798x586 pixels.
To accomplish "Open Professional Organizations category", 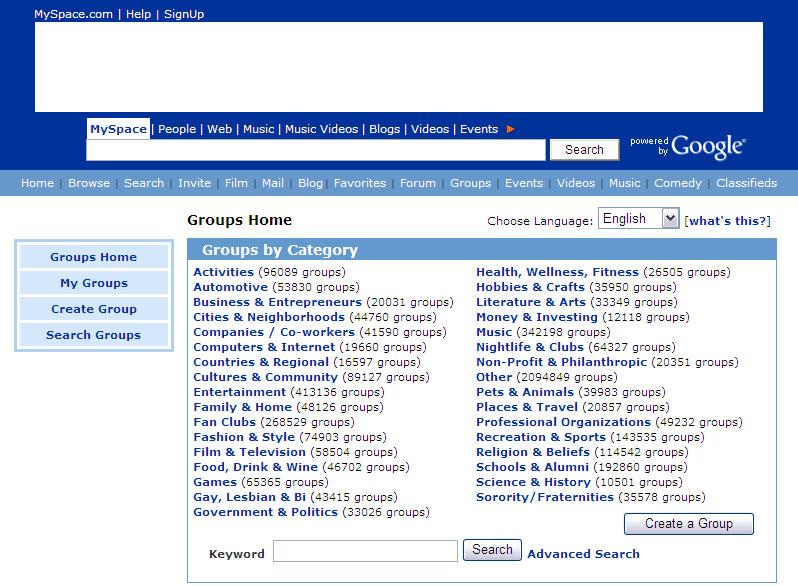I will pyautogui.click(x=563, y=422).
